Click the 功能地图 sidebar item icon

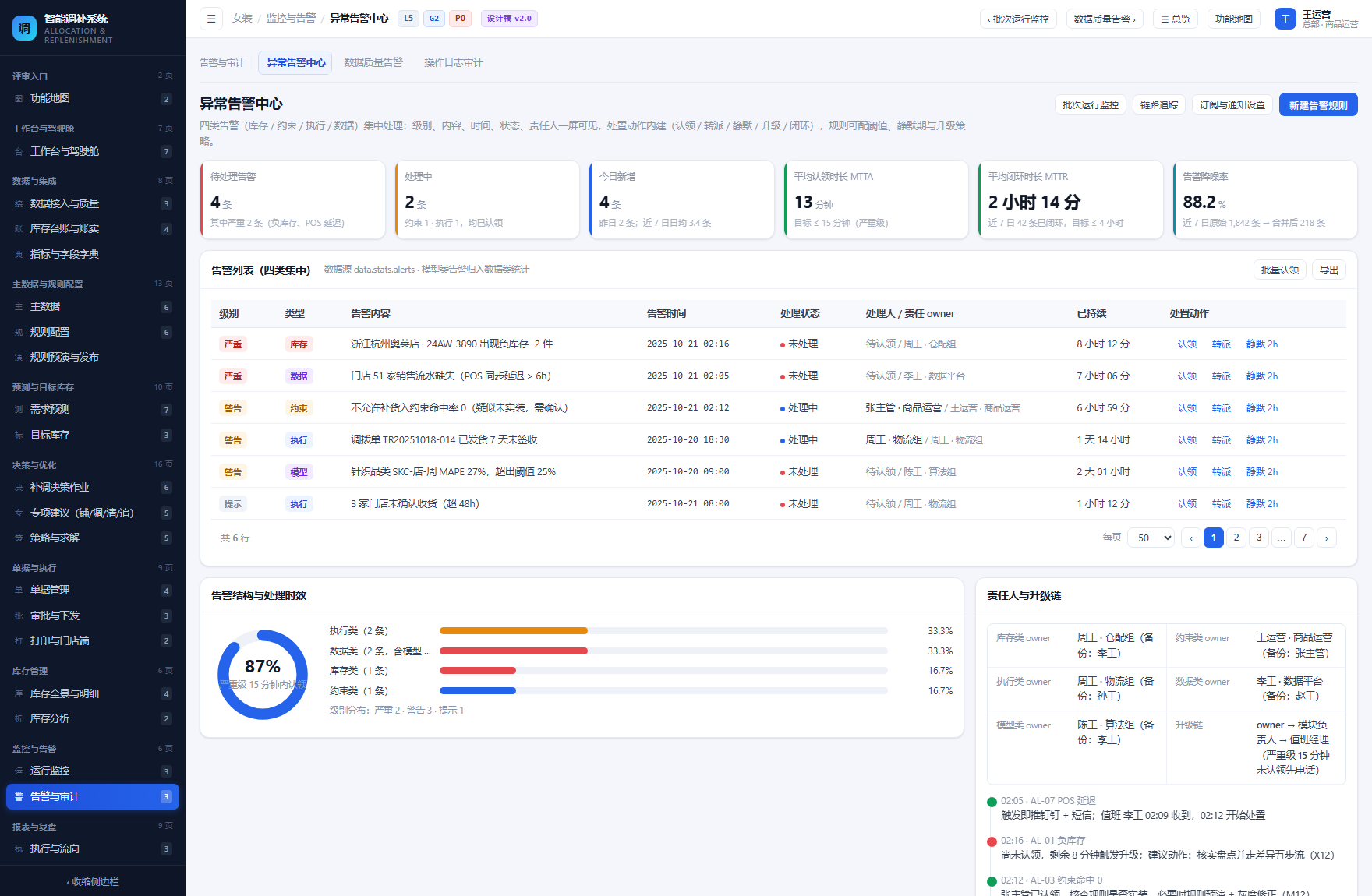19,99
